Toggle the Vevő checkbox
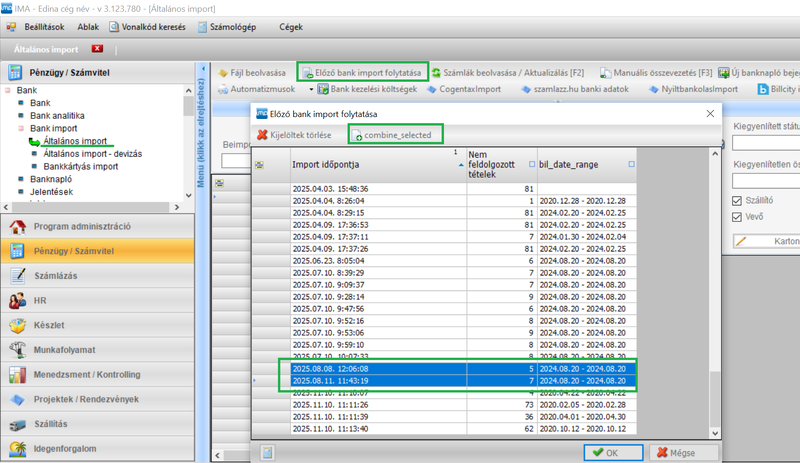Image resolution: width=800 pixels, height=463 pixels. click(x=738, y=215)
